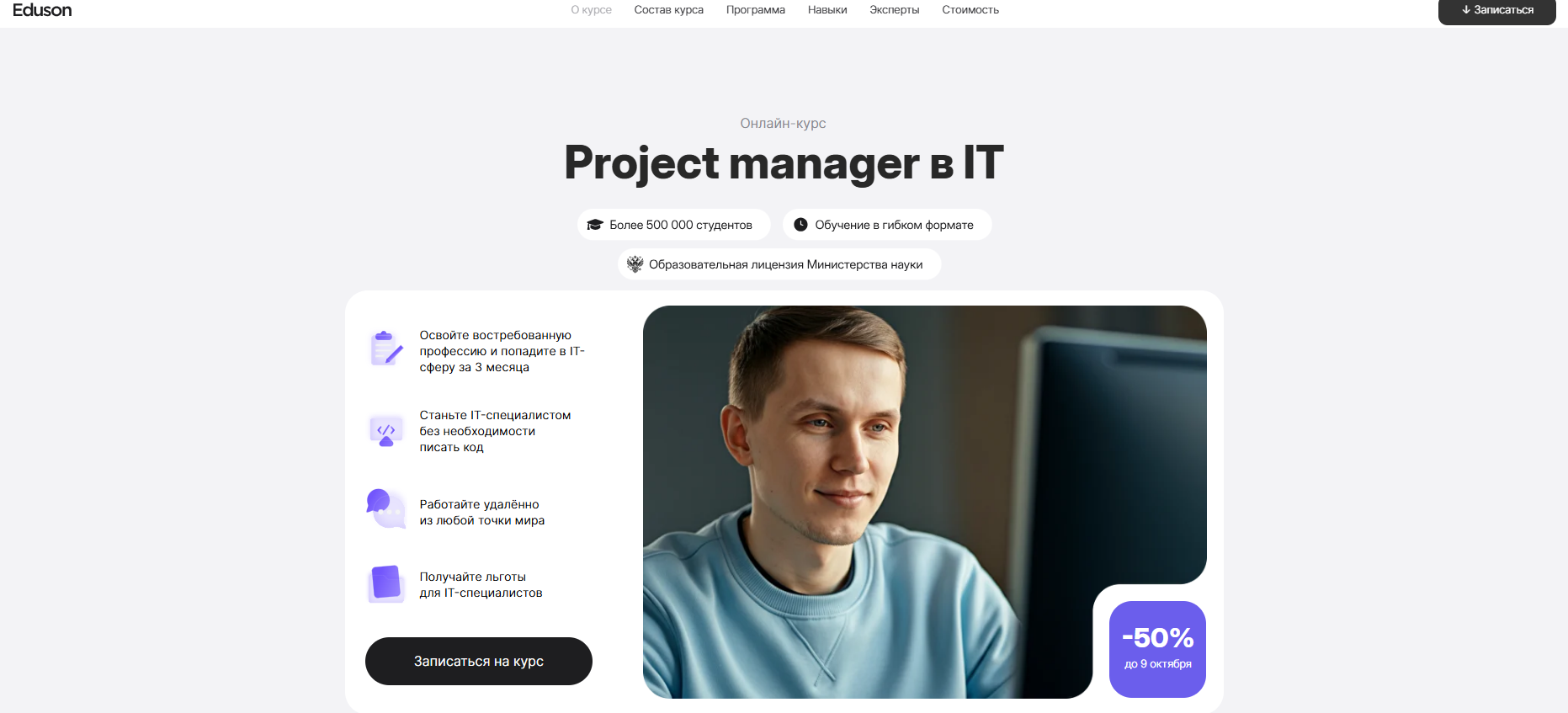Go to Состав курса section
Image resolution: width=1568 pixels, height=713 pixels.
click(x=669, y=10)
